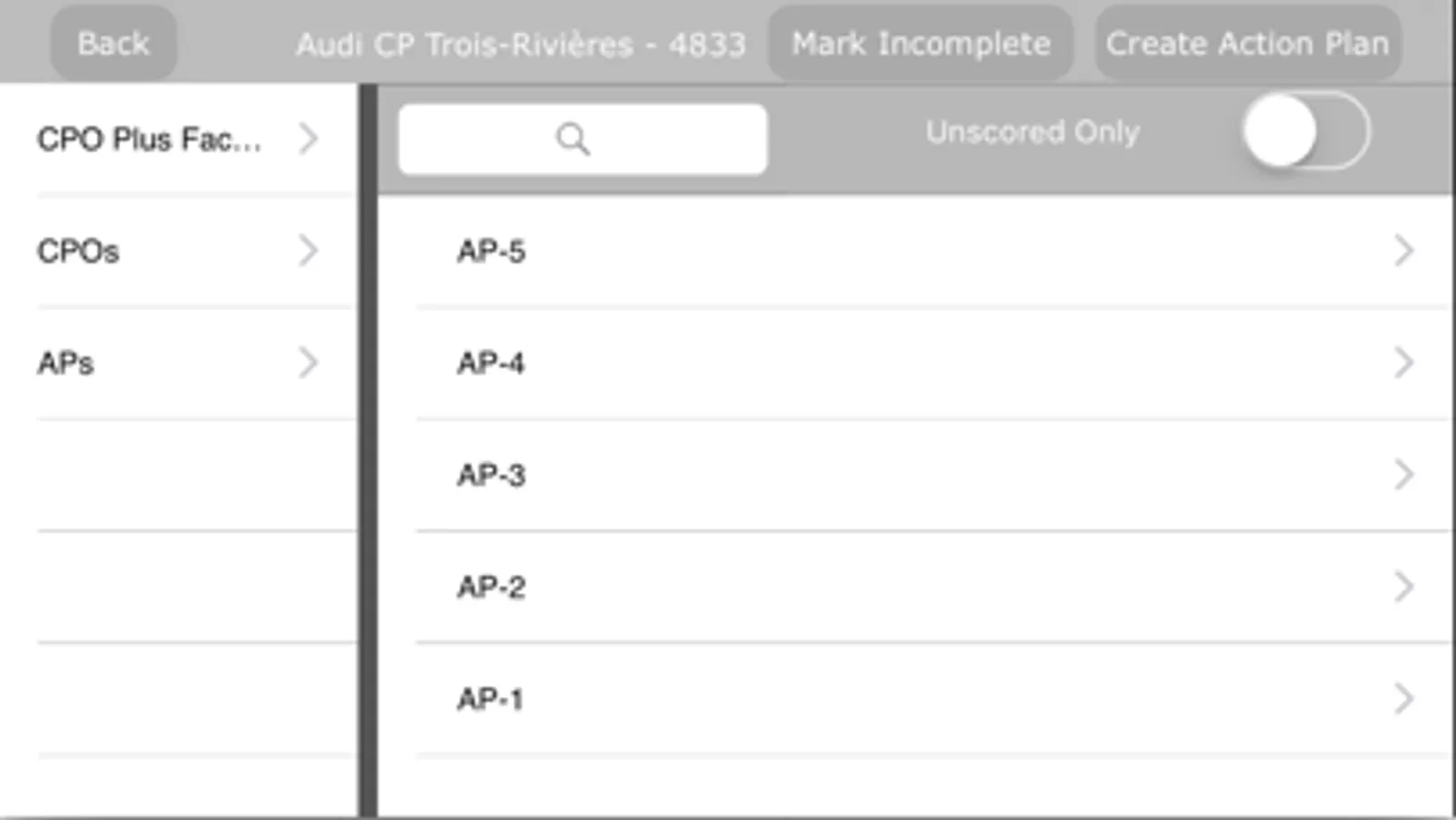The height and width of the screenshot is (820, 1456).
Task: Expand the CPO Plus Fac... chevron
Action: [x=309, y=138]
